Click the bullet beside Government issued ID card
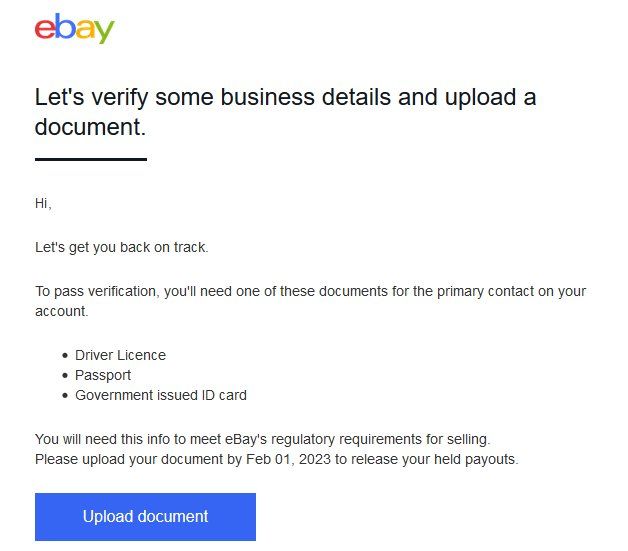 pyautogui.click(x=63, y=395)
